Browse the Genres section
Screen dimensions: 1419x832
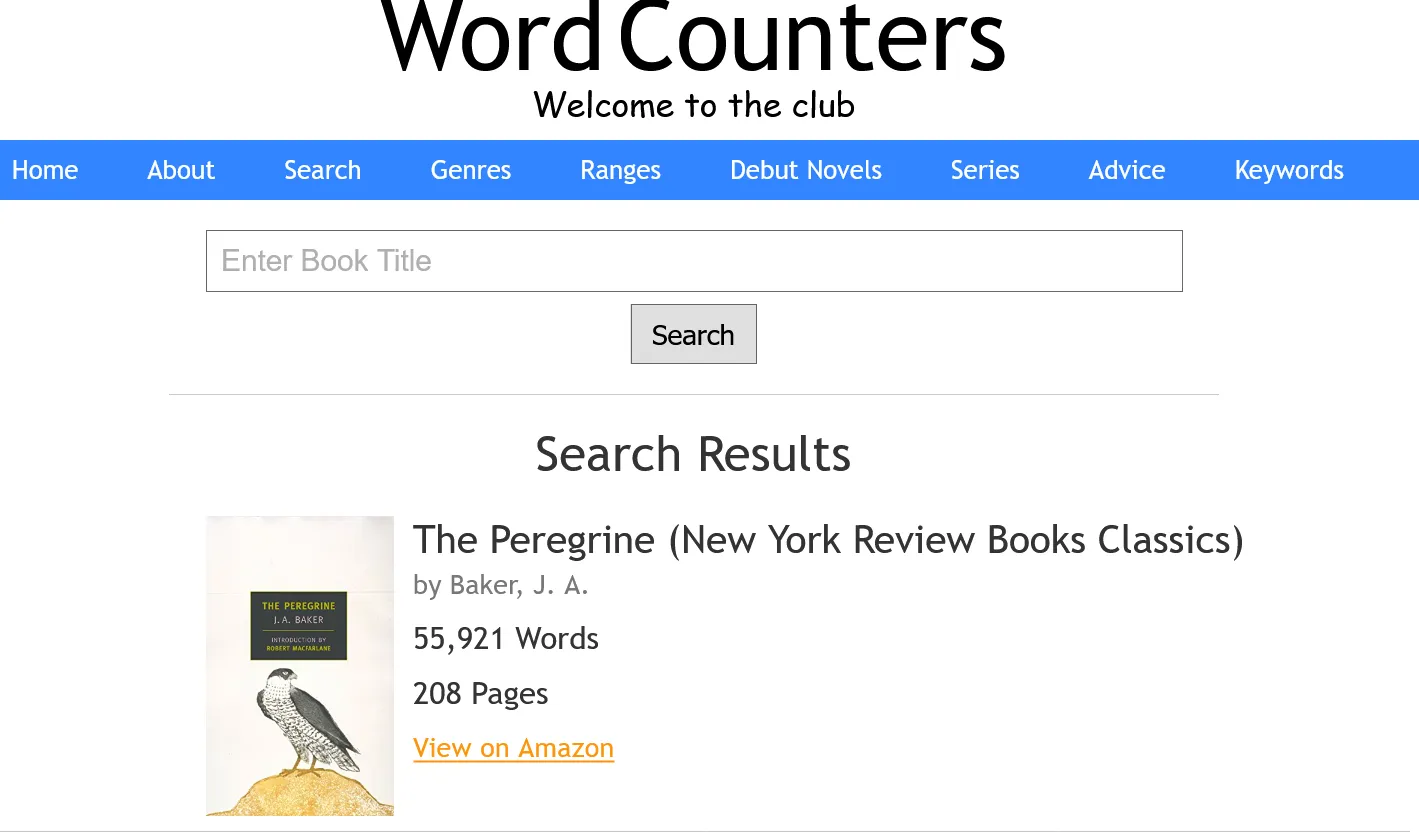tap(471, 170)
